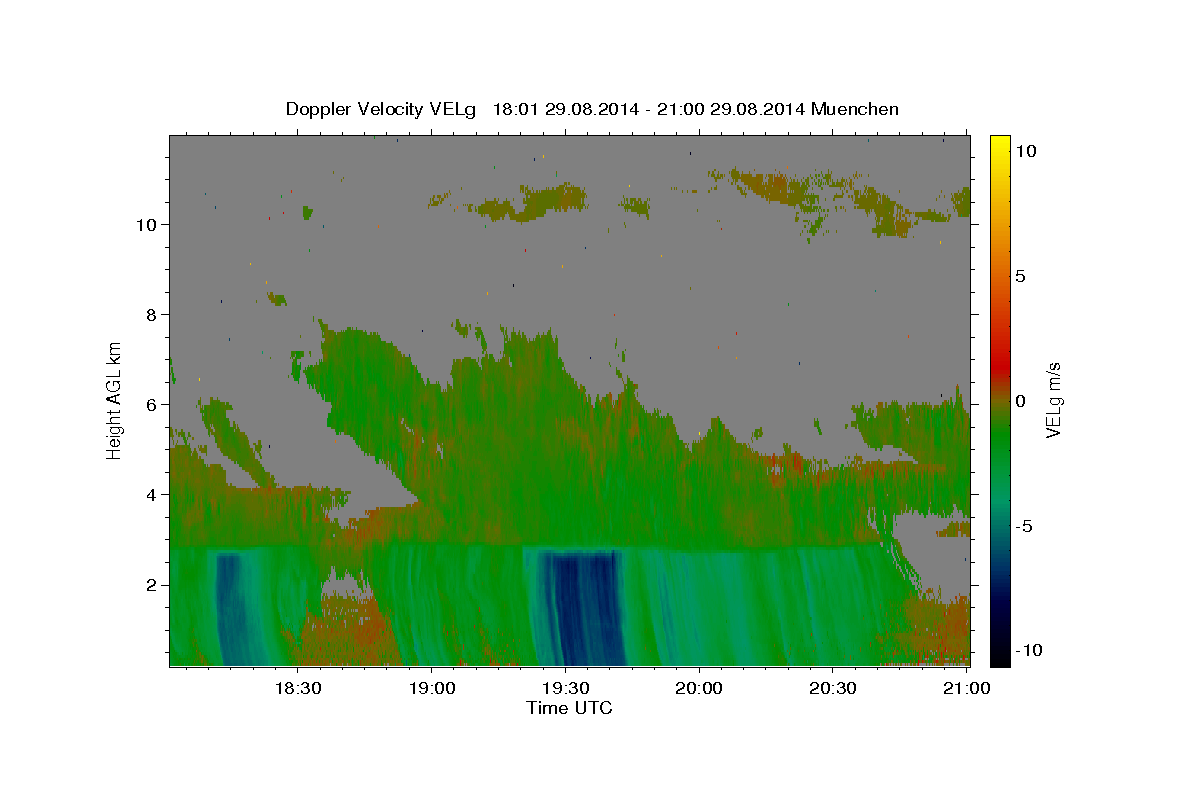Click the 18:30 time tick label
Image resolution: width=1200 pixels, height=800 pixels.
pyautogui.click(x=297, y=688)
